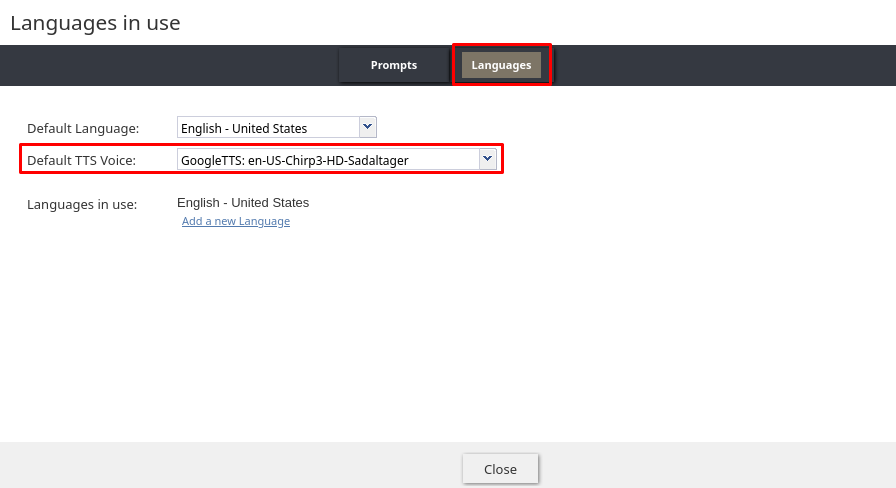Viewport: 896px width, 488px height.
Task: Select the Languages tab
Action: tap(501, 65)
